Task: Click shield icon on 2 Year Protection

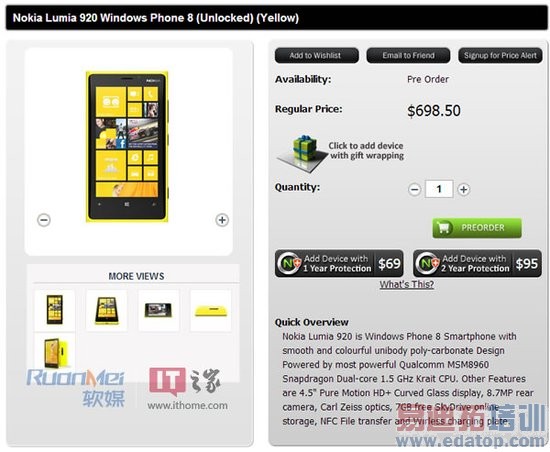Action: [x=427, y=264]
